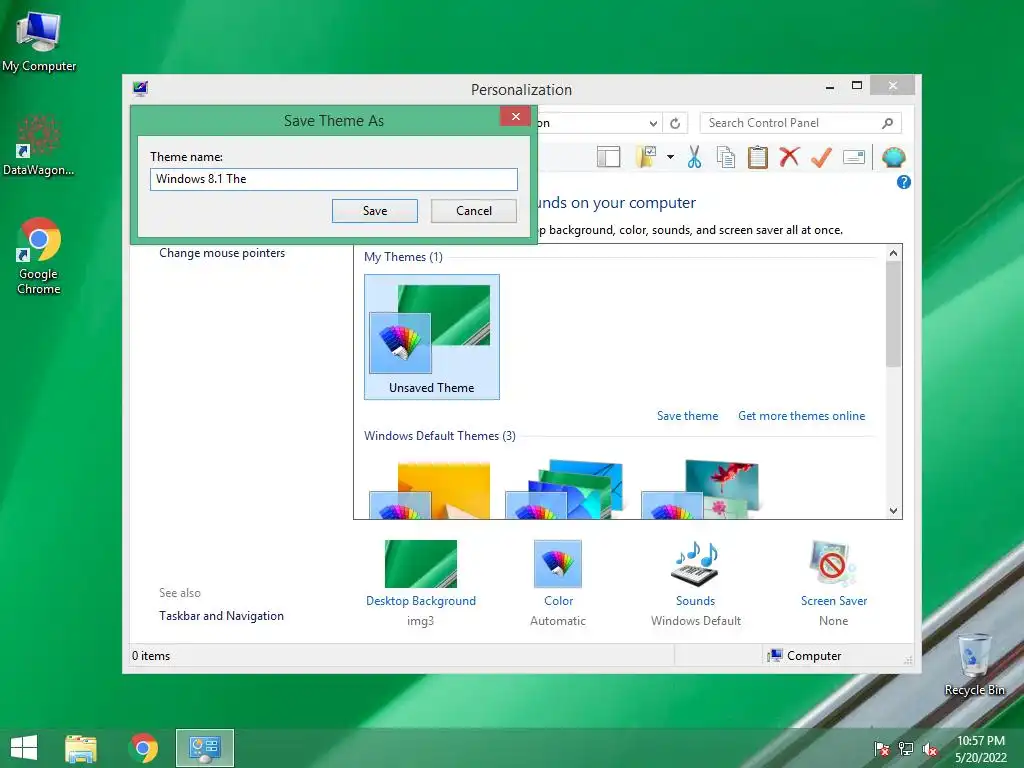Viewport: 1024px width, 768px height.
Task: Click Save in Save Theme As dialog
Action: coord(375,211)
